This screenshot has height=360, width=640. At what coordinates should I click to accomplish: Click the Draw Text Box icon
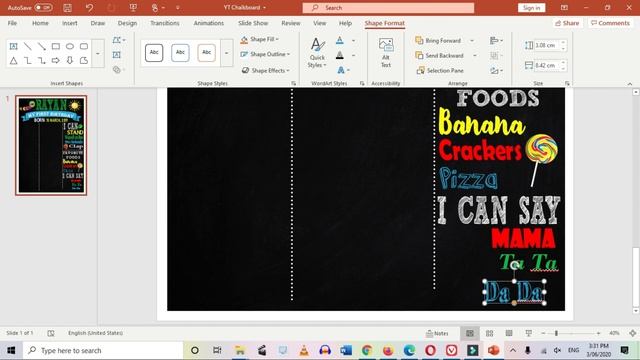(117, 55)
